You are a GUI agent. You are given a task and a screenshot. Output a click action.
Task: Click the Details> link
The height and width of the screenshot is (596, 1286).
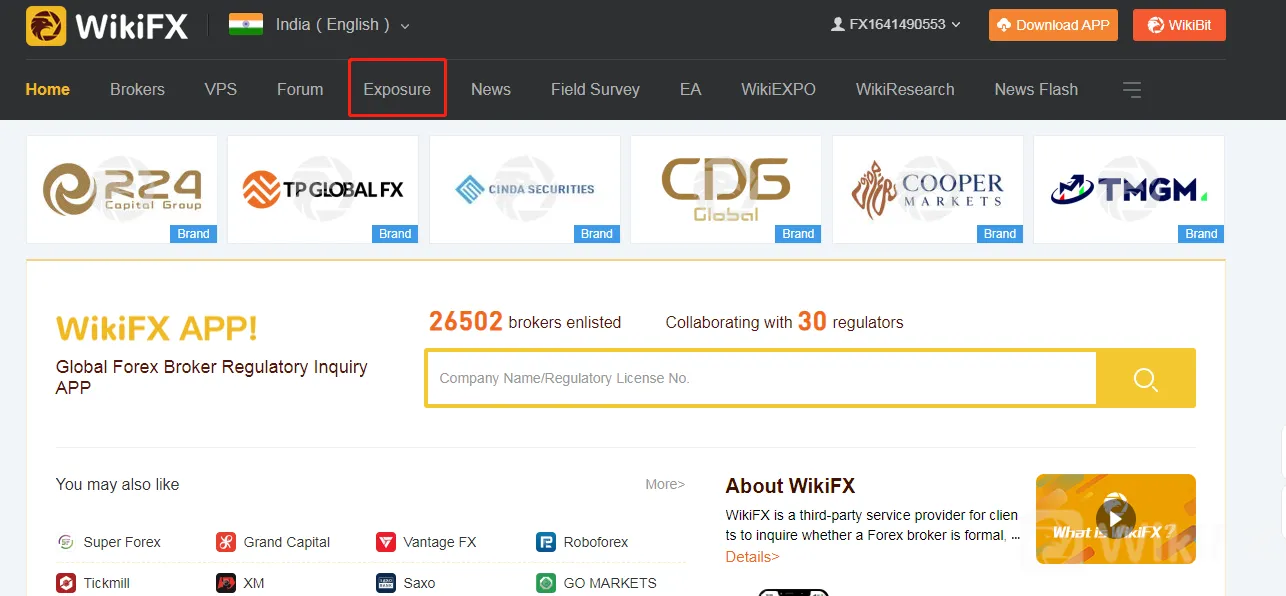(752, 556)
